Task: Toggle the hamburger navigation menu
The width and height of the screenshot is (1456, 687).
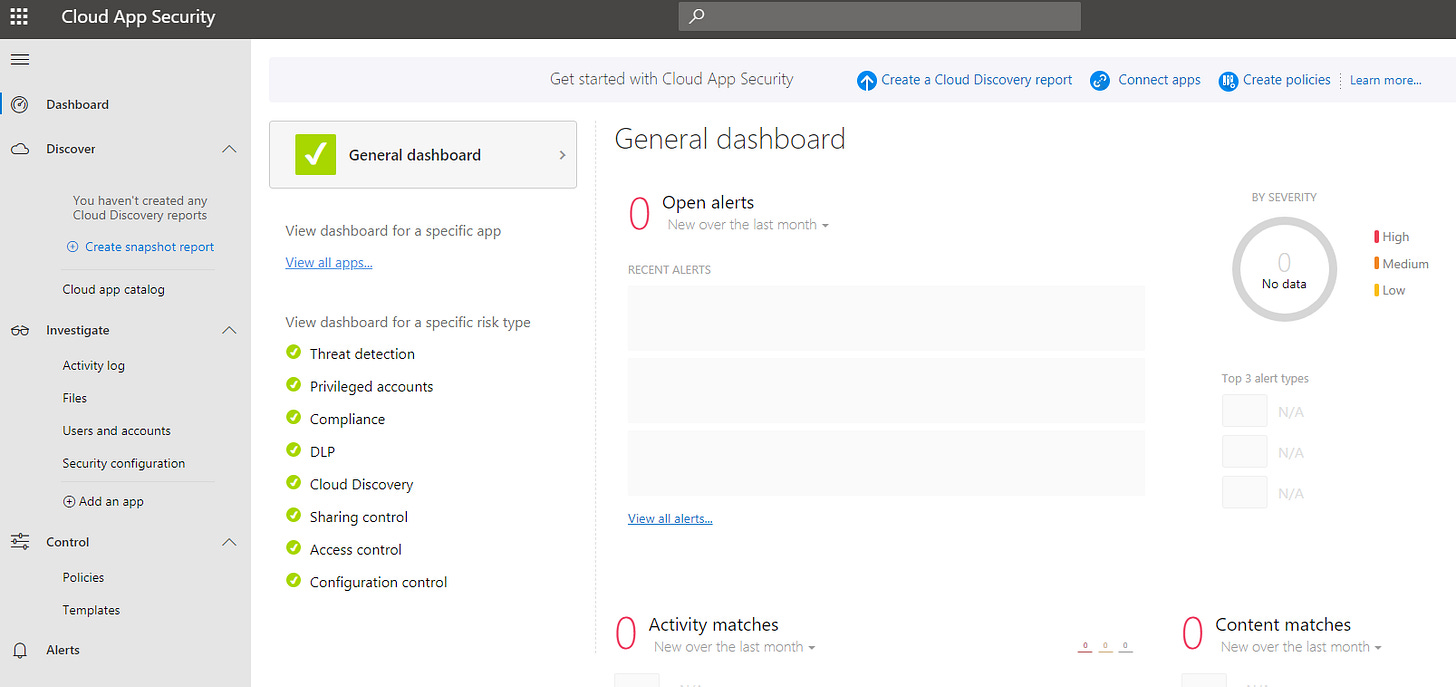Action: (19, 60)
